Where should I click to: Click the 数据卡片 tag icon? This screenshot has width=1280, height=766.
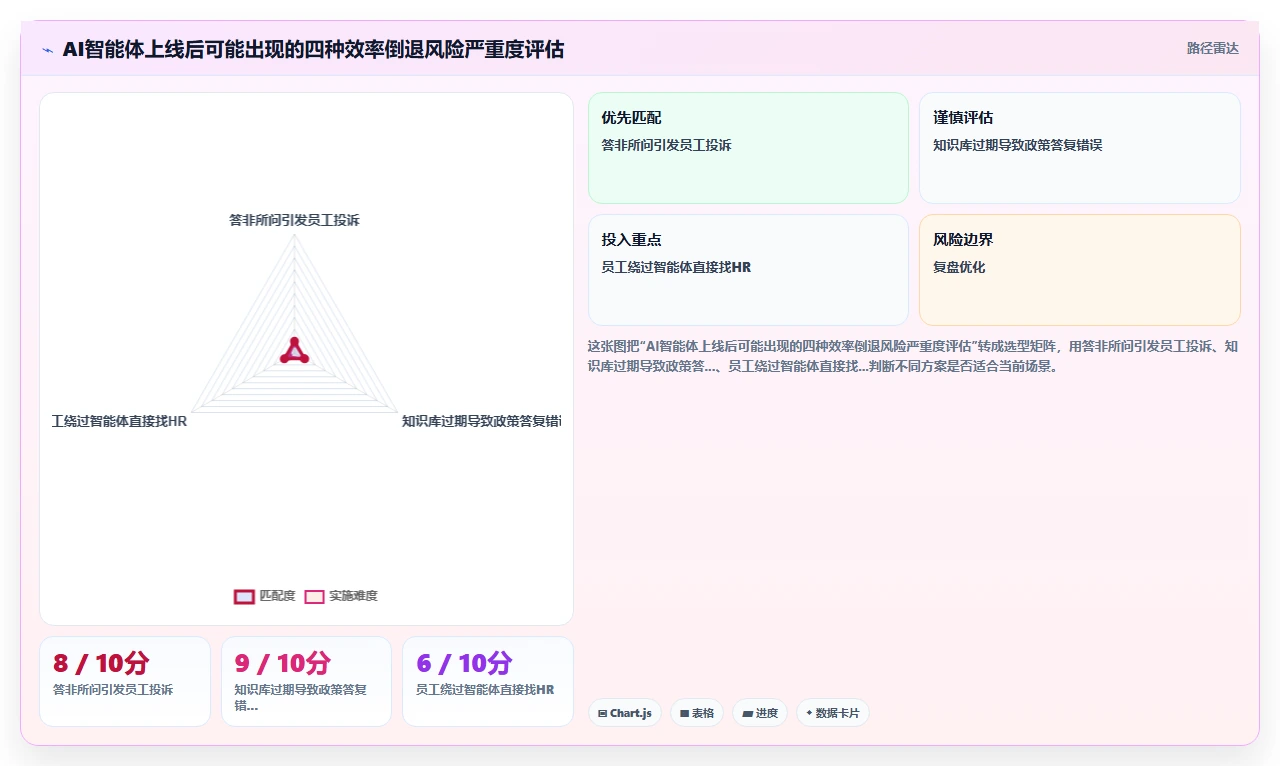tap(809, 713)
